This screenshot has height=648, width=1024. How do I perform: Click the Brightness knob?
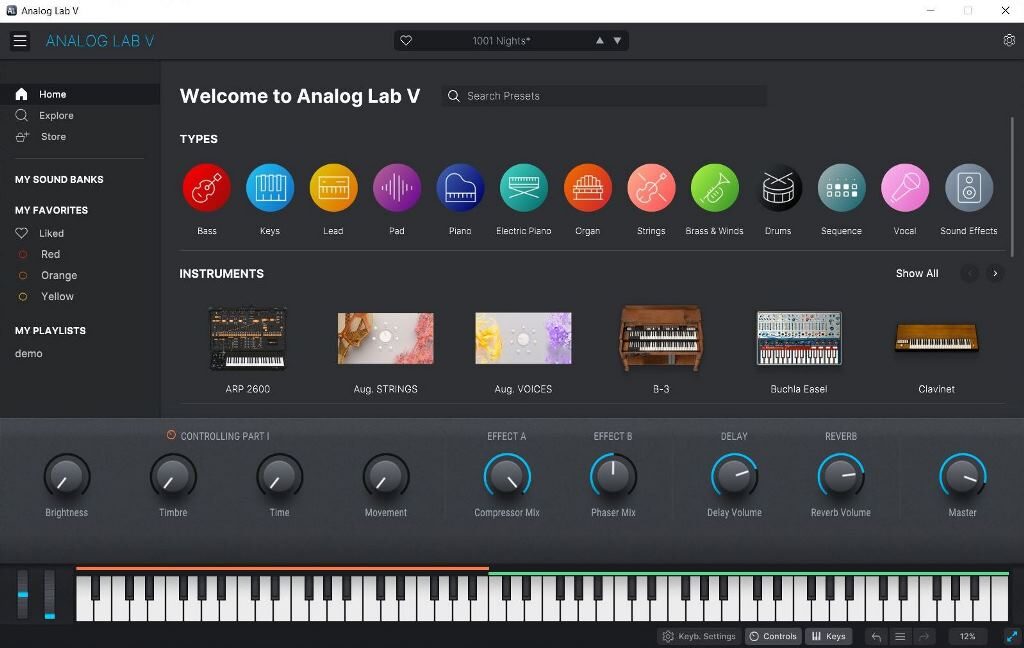click(67, 477)
